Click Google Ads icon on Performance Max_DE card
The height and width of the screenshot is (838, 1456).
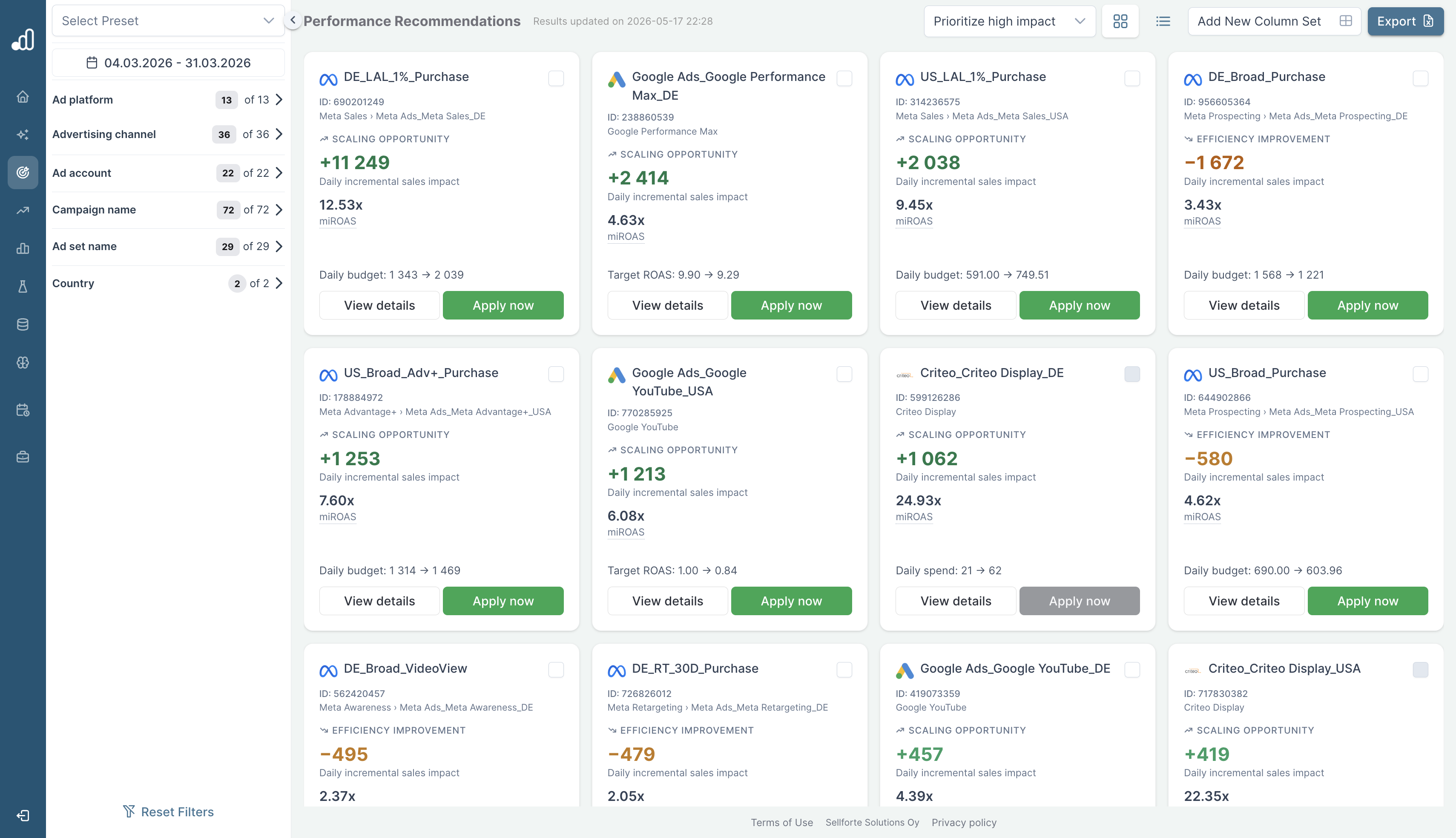click(617, 79)
